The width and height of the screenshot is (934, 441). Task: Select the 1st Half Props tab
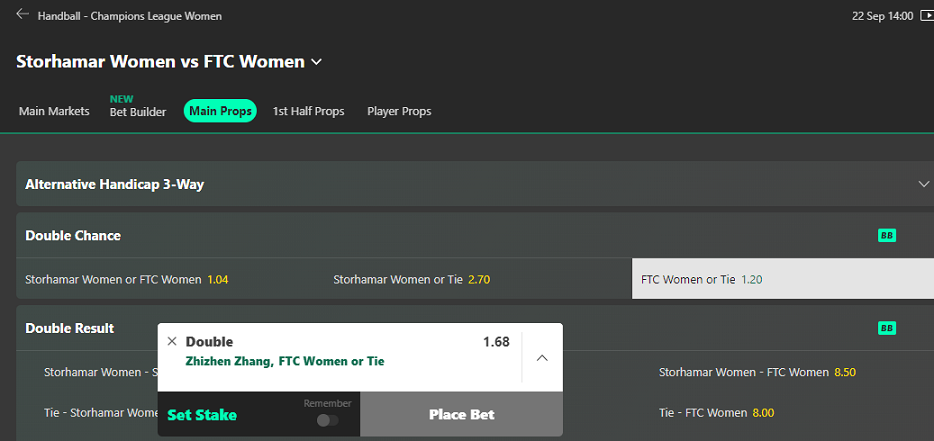pos(309,111)
